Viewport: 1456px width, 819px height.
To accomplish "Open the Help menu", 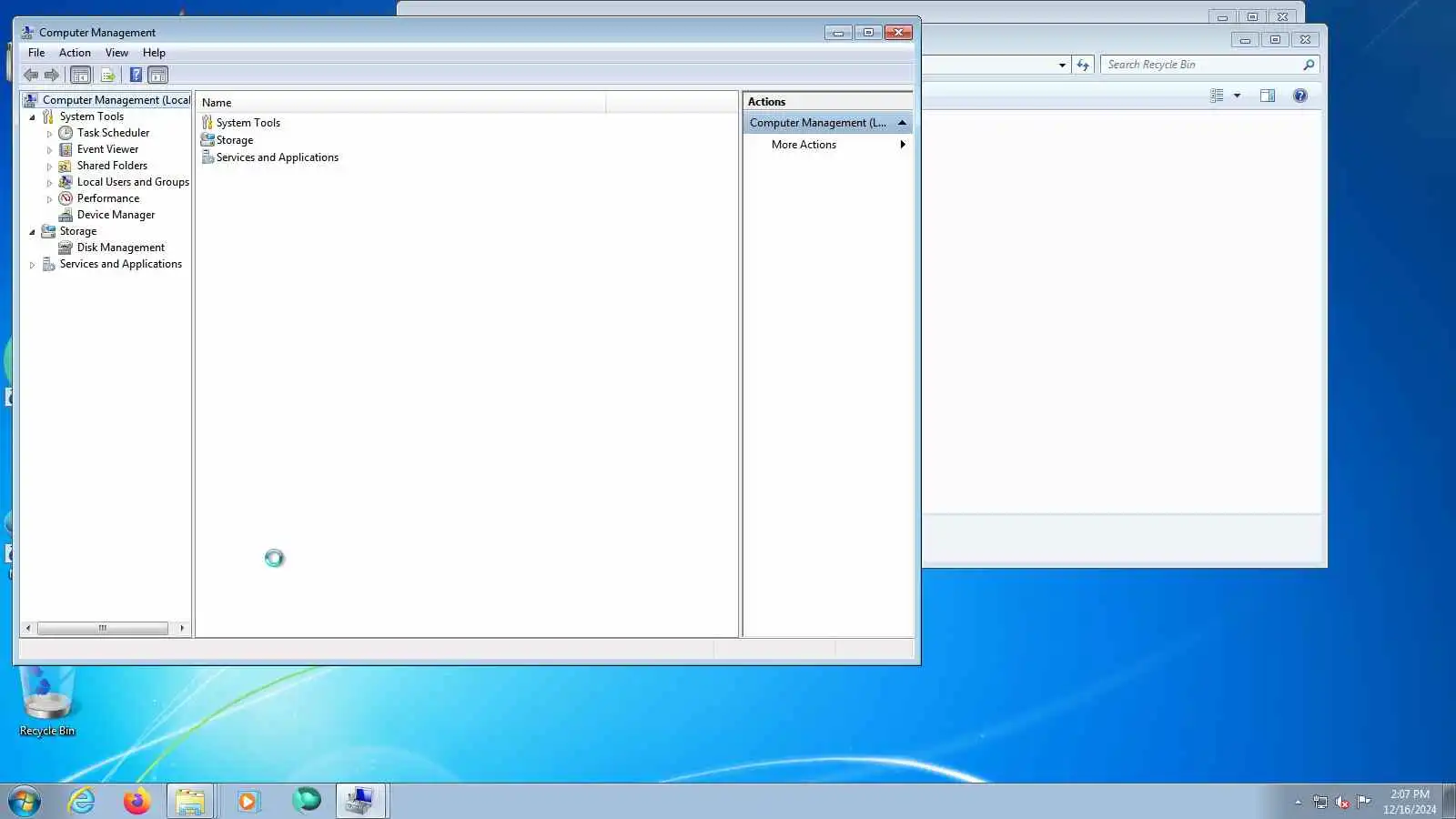I will pos(154,53).
